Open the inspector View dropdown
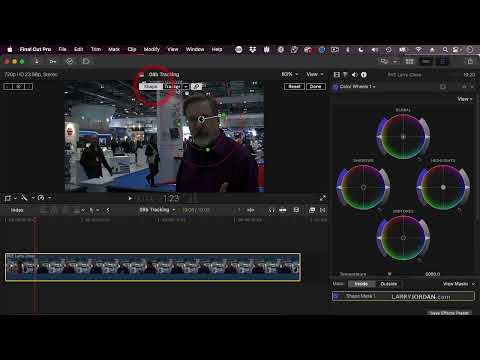 tap(465, 99)
